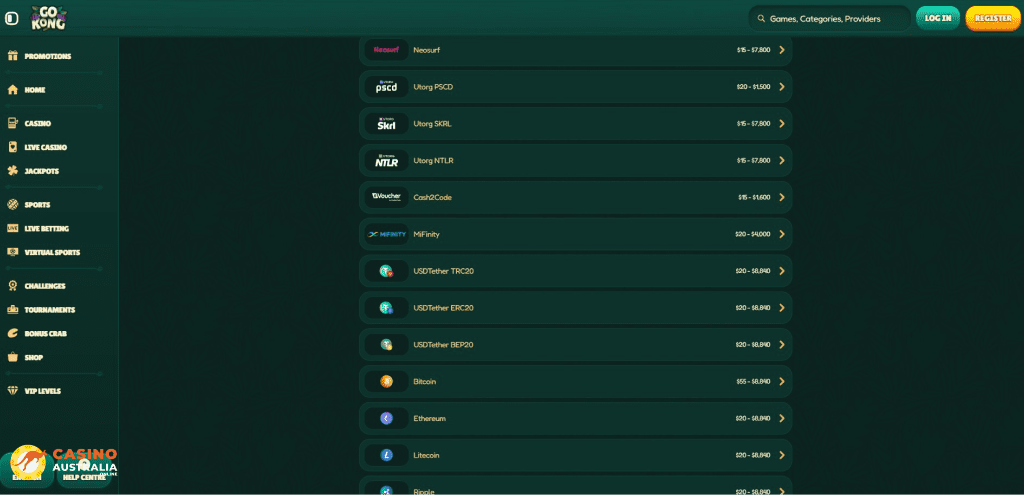The height and width of the screenshot is (495, 1024).
Task: Open the Tournaments page
Action: 50,310
